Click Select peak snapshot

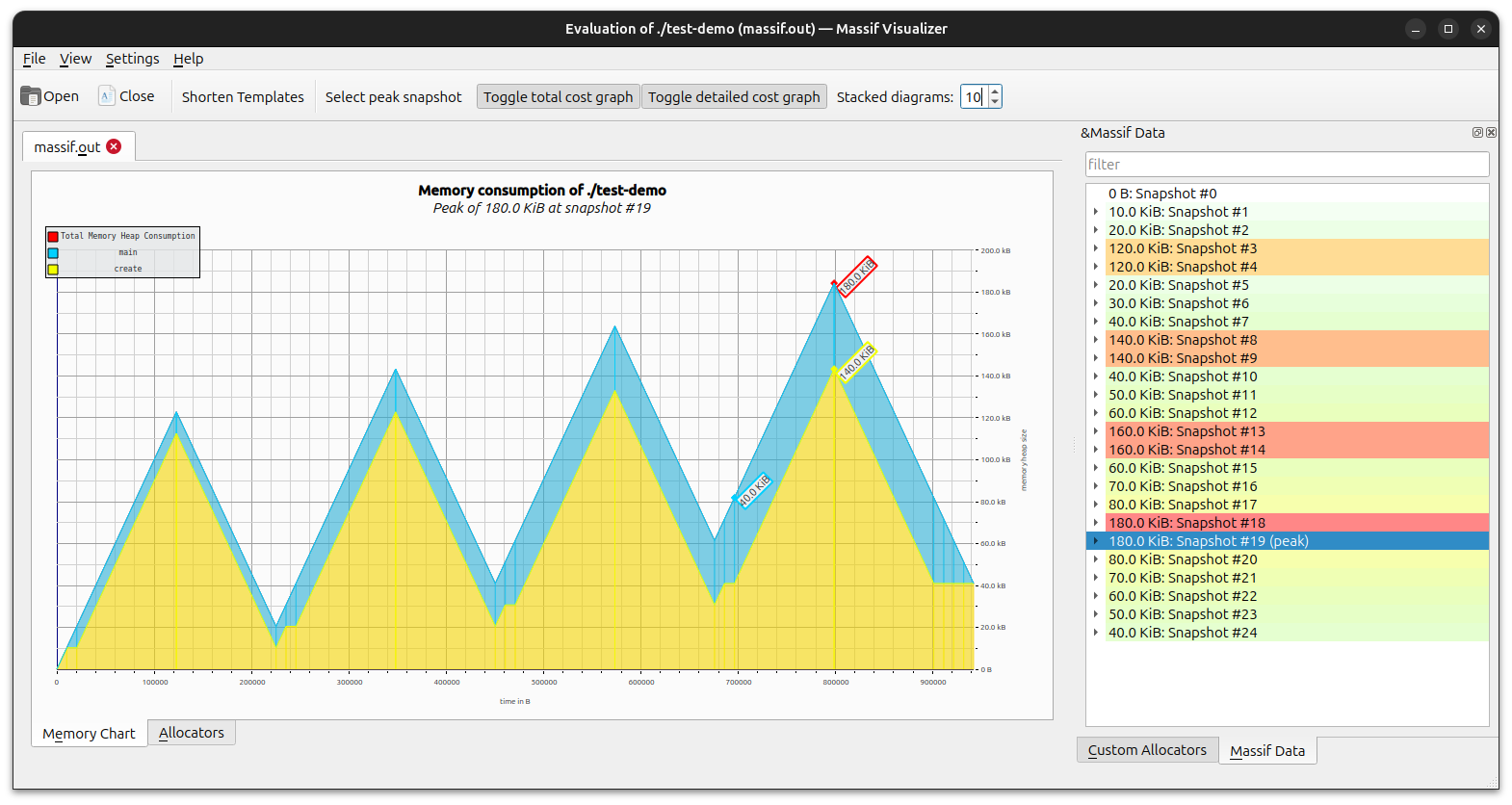pyautogui.click(x=393, y=97)
